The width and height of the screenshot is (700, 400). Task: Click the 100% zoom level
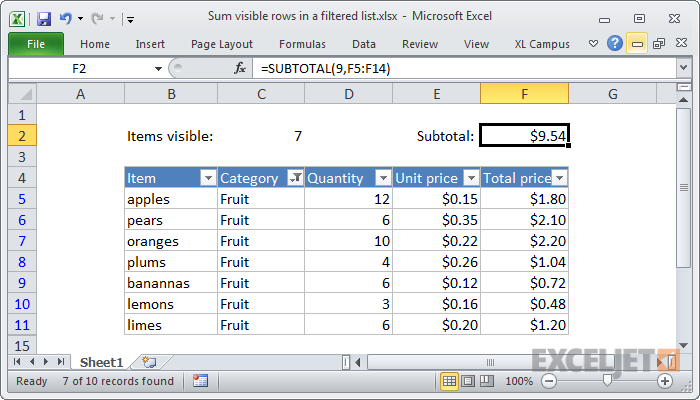coord(518,381)
